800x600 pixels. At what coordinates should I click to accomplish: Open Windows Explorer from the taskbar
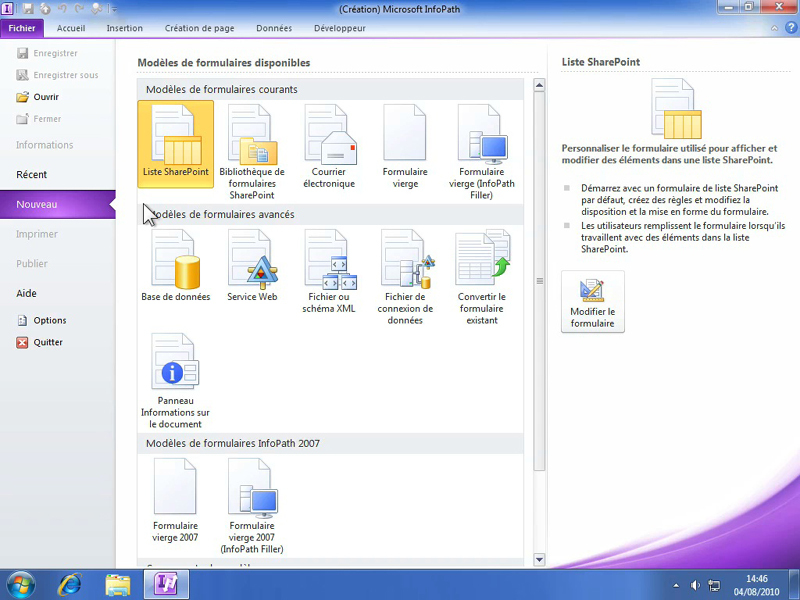(118, 585)
